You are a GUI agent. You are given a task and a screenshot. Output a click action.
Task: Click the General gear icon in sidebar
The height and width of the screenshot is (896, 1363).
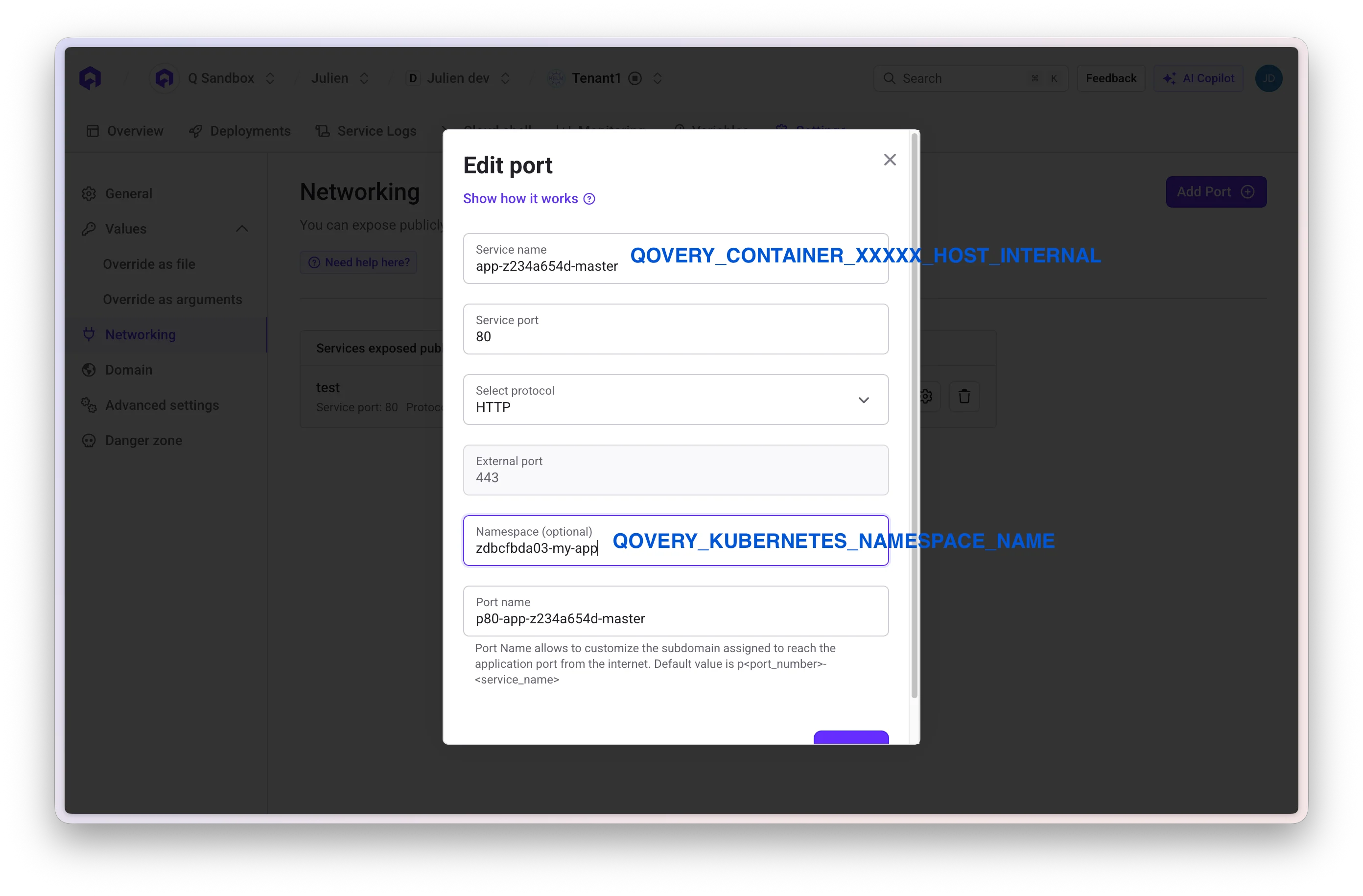pyautogui.click(x=88, y=193)
